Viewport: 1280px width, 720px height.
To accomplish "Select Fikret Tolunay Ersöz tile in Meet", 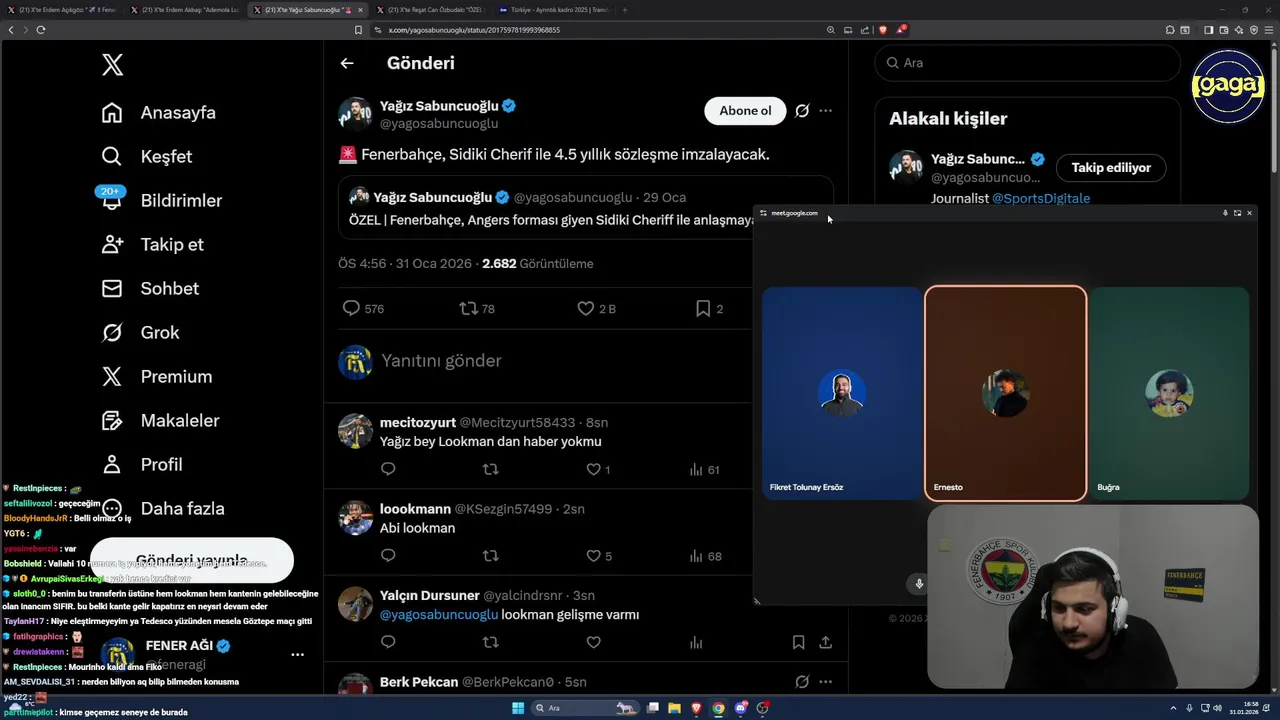I will 842,394.
